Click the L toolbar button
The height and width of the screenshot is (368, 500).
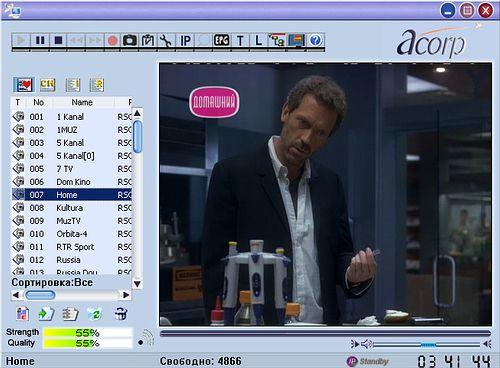258,41
